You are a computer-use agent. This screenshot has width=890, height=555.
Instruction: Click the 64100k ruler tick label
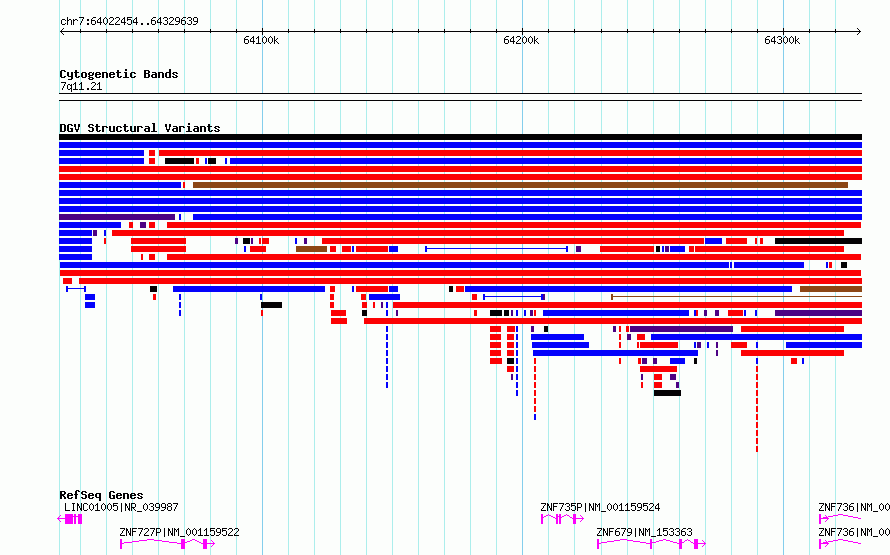point(261,40)
